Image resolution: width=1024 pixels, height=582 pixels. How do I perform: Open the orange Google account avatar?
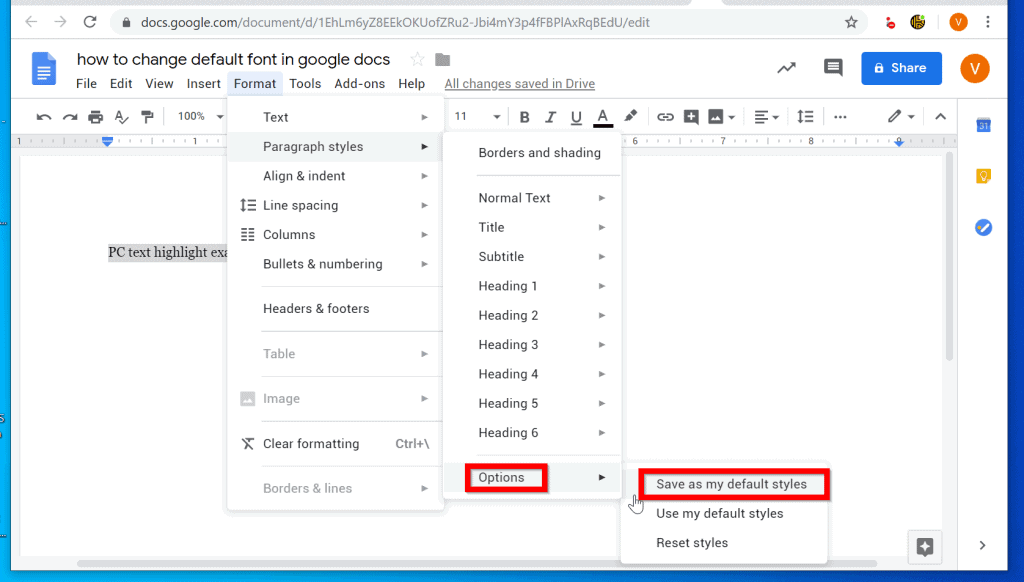point(974,68)
